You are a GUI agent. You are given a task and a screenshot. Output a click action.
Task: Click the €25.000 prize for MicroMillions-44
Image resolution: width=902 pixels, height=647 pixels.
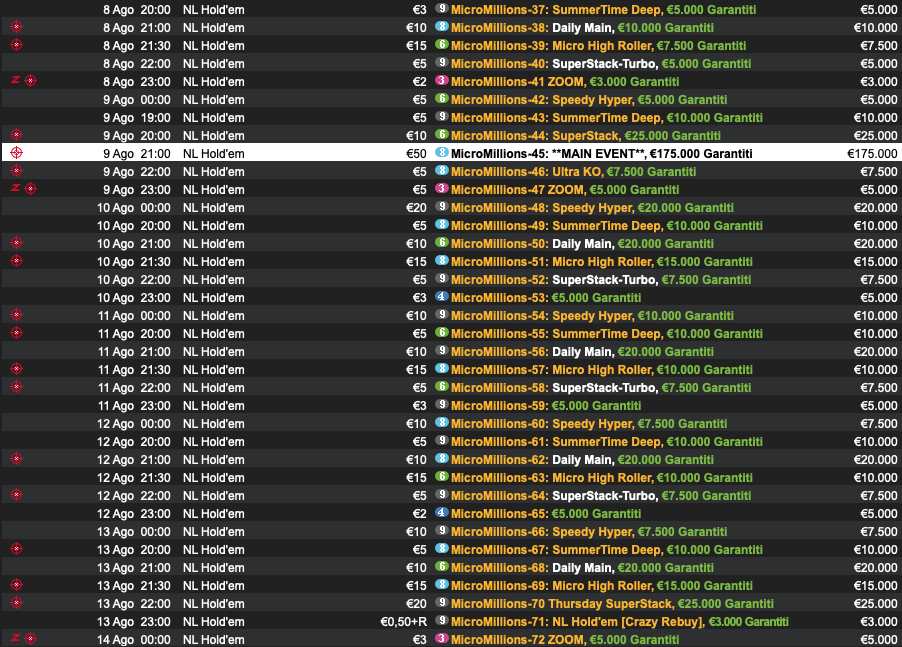tap(876, 136)
